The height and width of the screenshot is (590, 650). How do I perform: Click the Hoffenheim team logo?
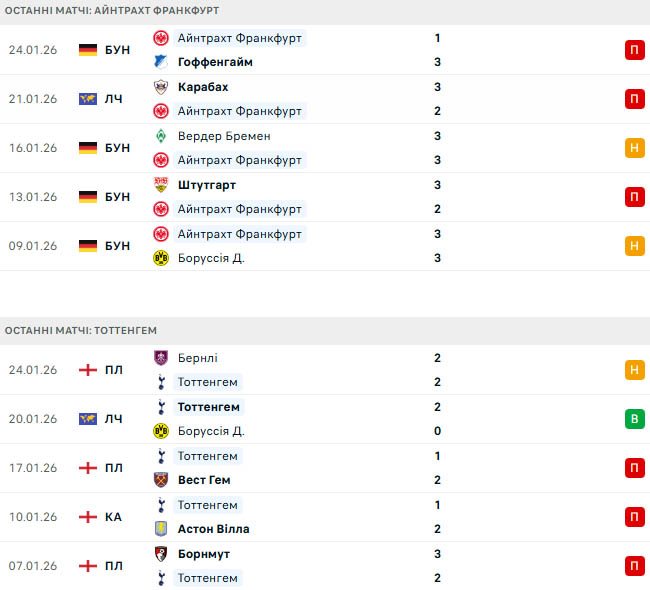160,62
